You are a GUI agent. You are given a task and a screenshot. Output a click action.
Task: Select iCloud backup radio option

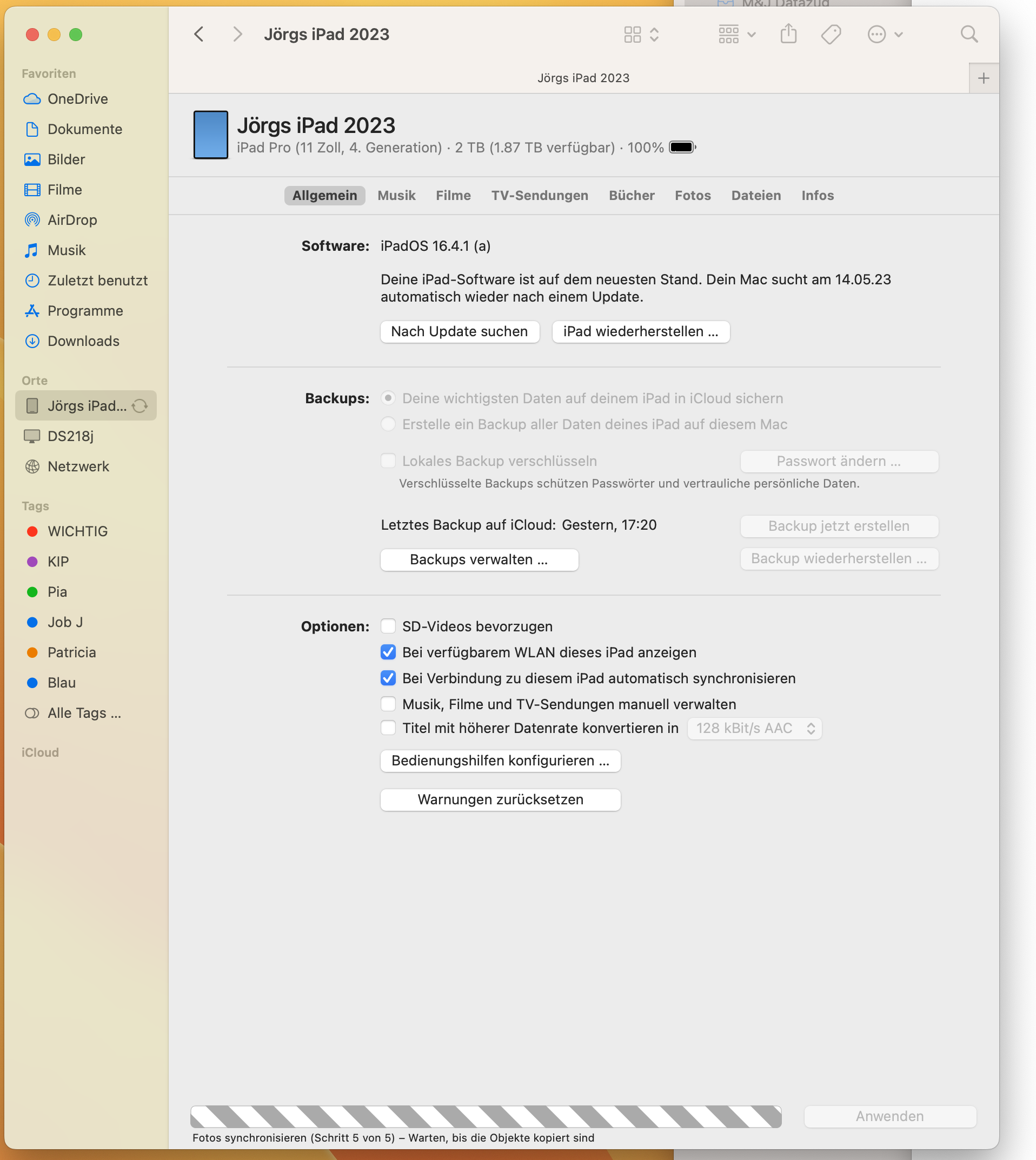click(x=388, y=398)
